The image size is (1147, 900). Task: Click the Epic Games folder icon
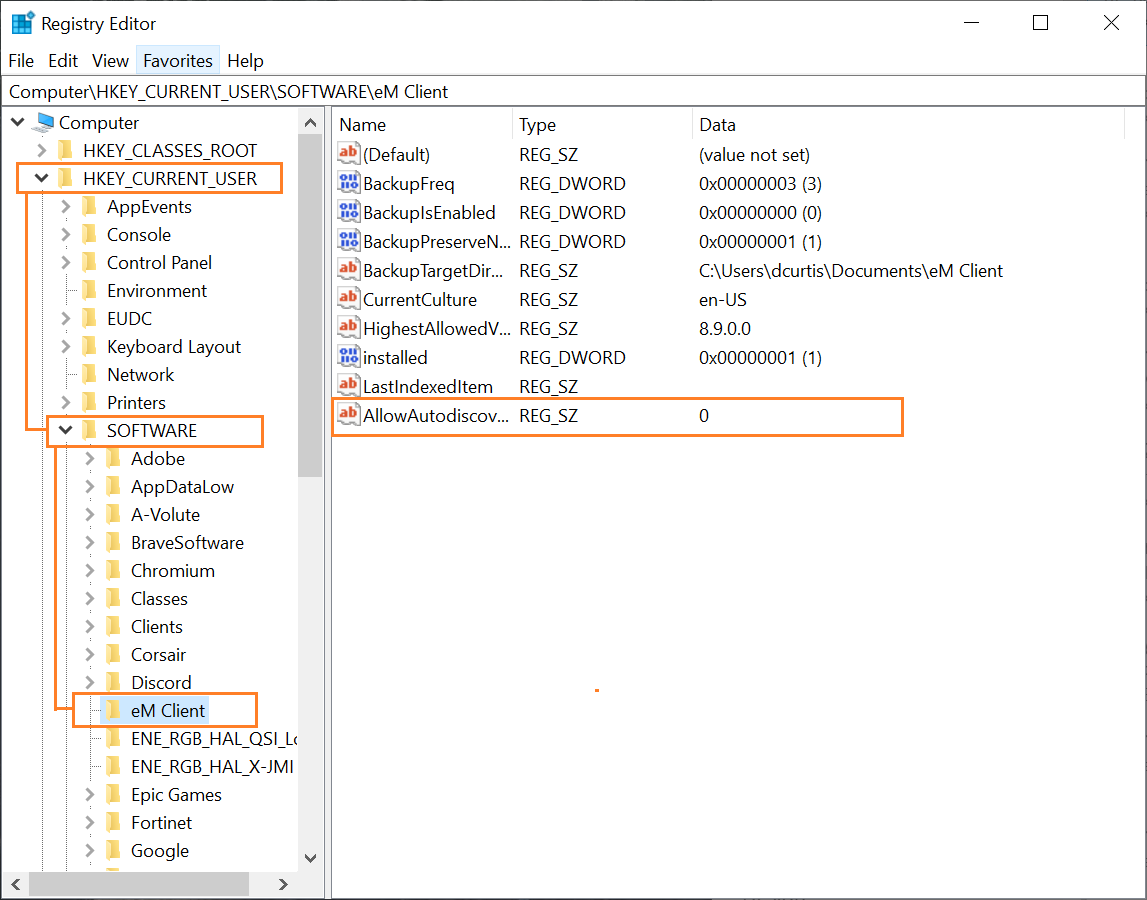tap(113, 794)
